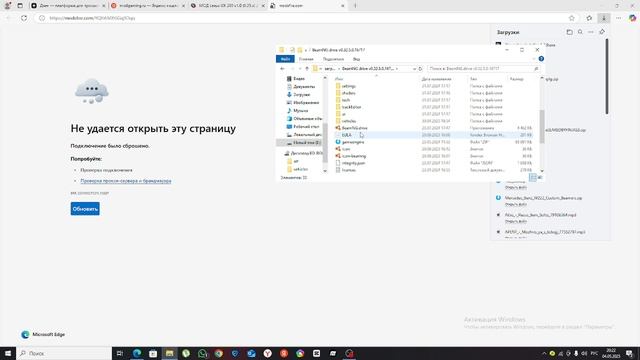The height and width of the screenshot is (360, 640).
Task: Open the Copilot icon in Edge
Action: click(x=632, y=18)
